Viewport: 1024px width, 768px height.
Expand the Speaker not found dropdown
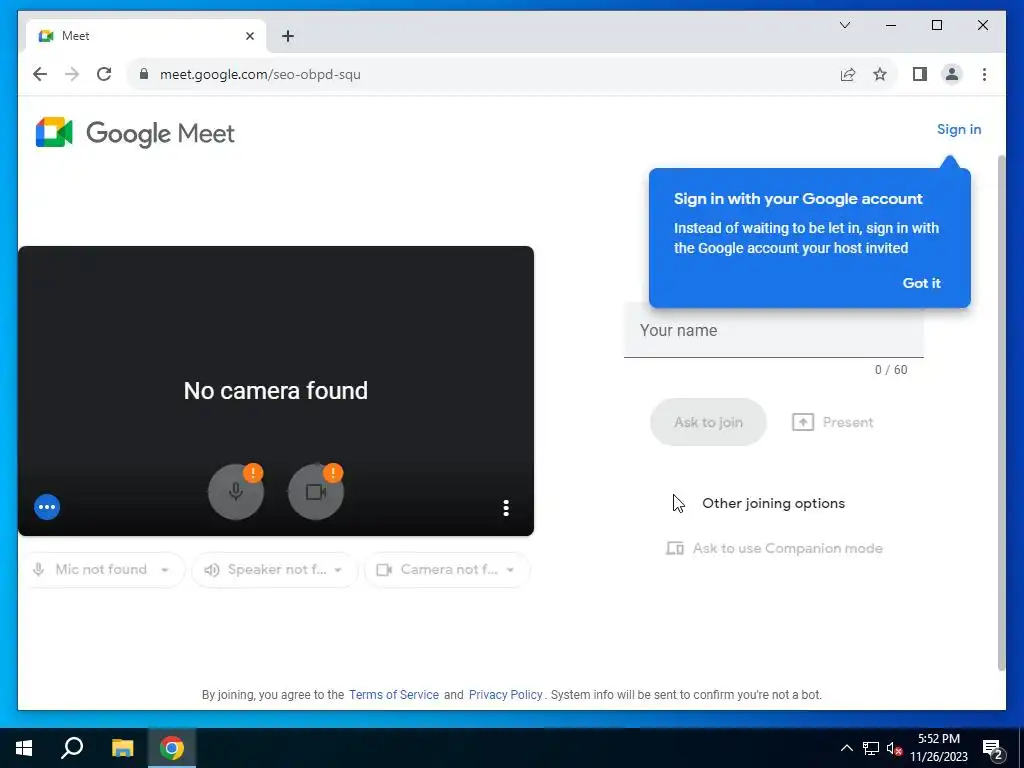(x=275, y=569)
